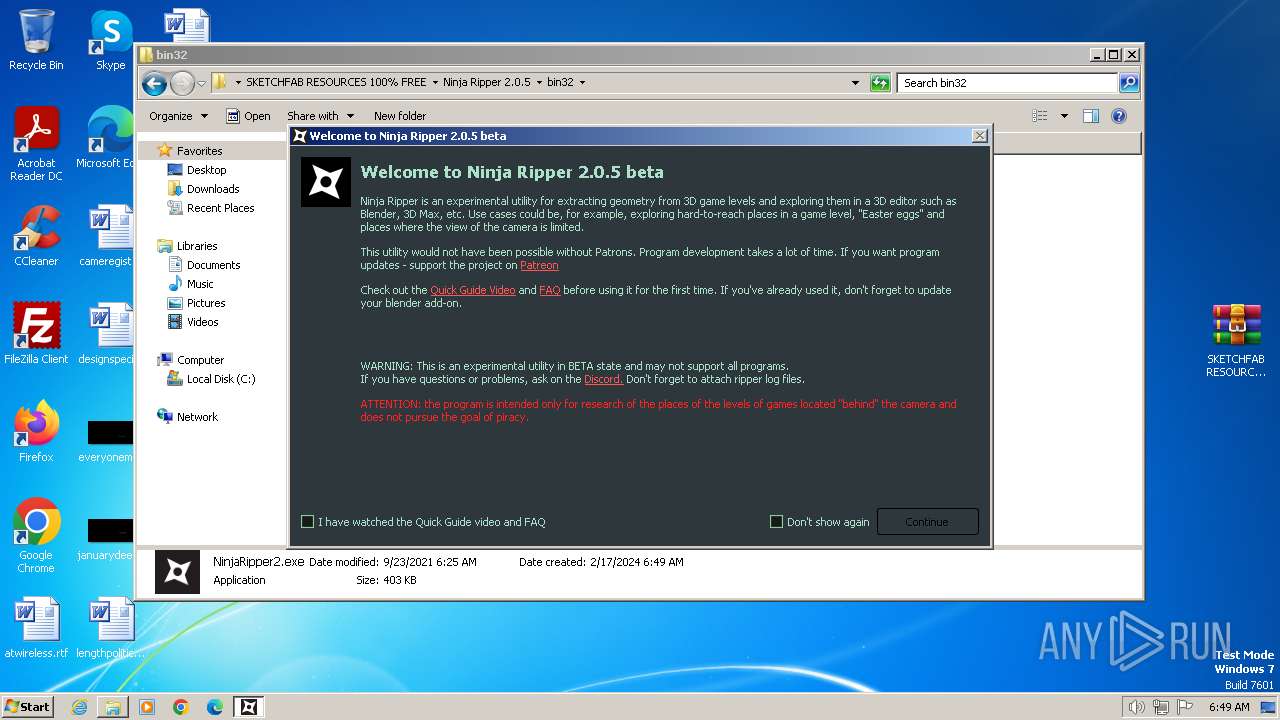
Task: Select the Skype desktop icon
Action: [110, 40]
